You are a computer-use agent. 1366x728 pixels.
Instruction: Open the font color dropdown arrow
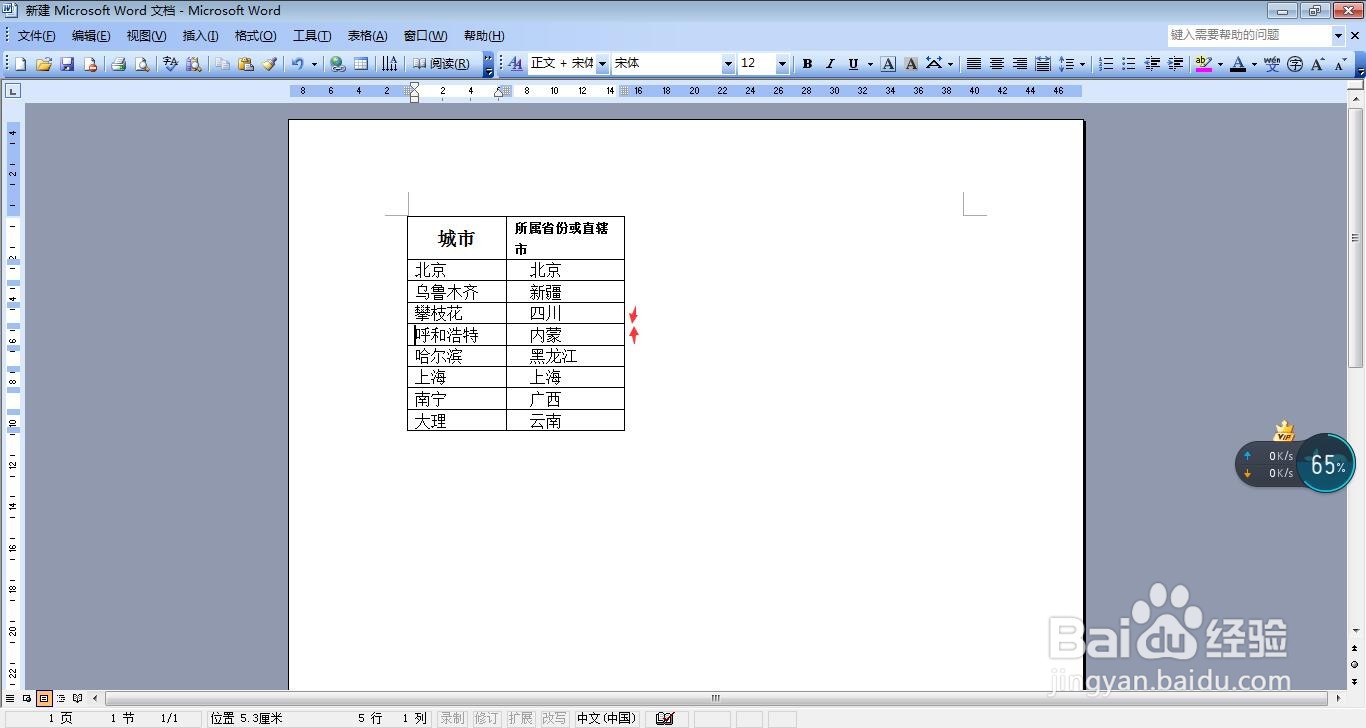[1254, 64]
